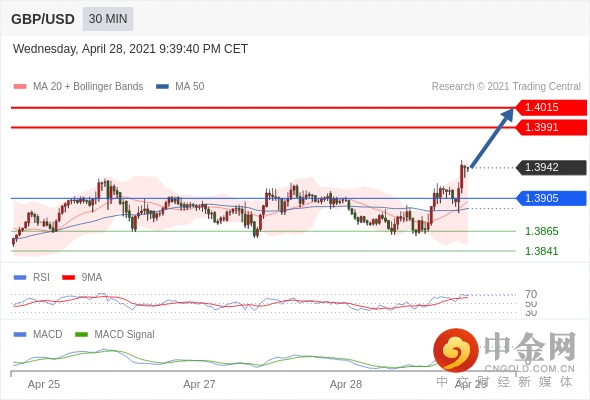The image size is (590, 400).
Task: Click the Apr 25 date axis label
Action: [44, 384]
